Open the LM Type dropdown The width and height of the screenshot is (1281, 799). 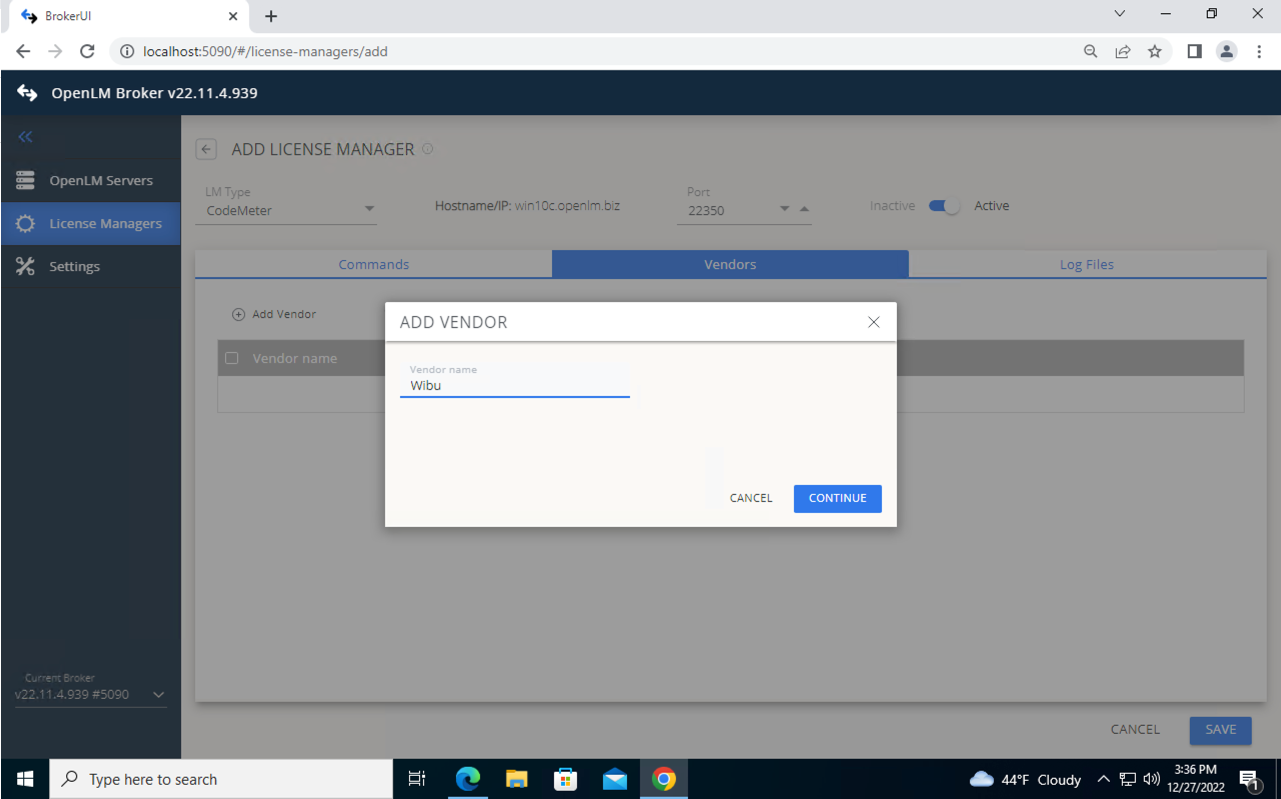pos(369,208)
